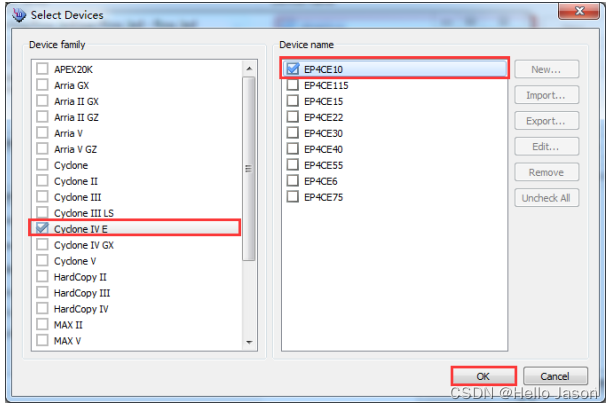Check the EP4CE6 device box

293,181
